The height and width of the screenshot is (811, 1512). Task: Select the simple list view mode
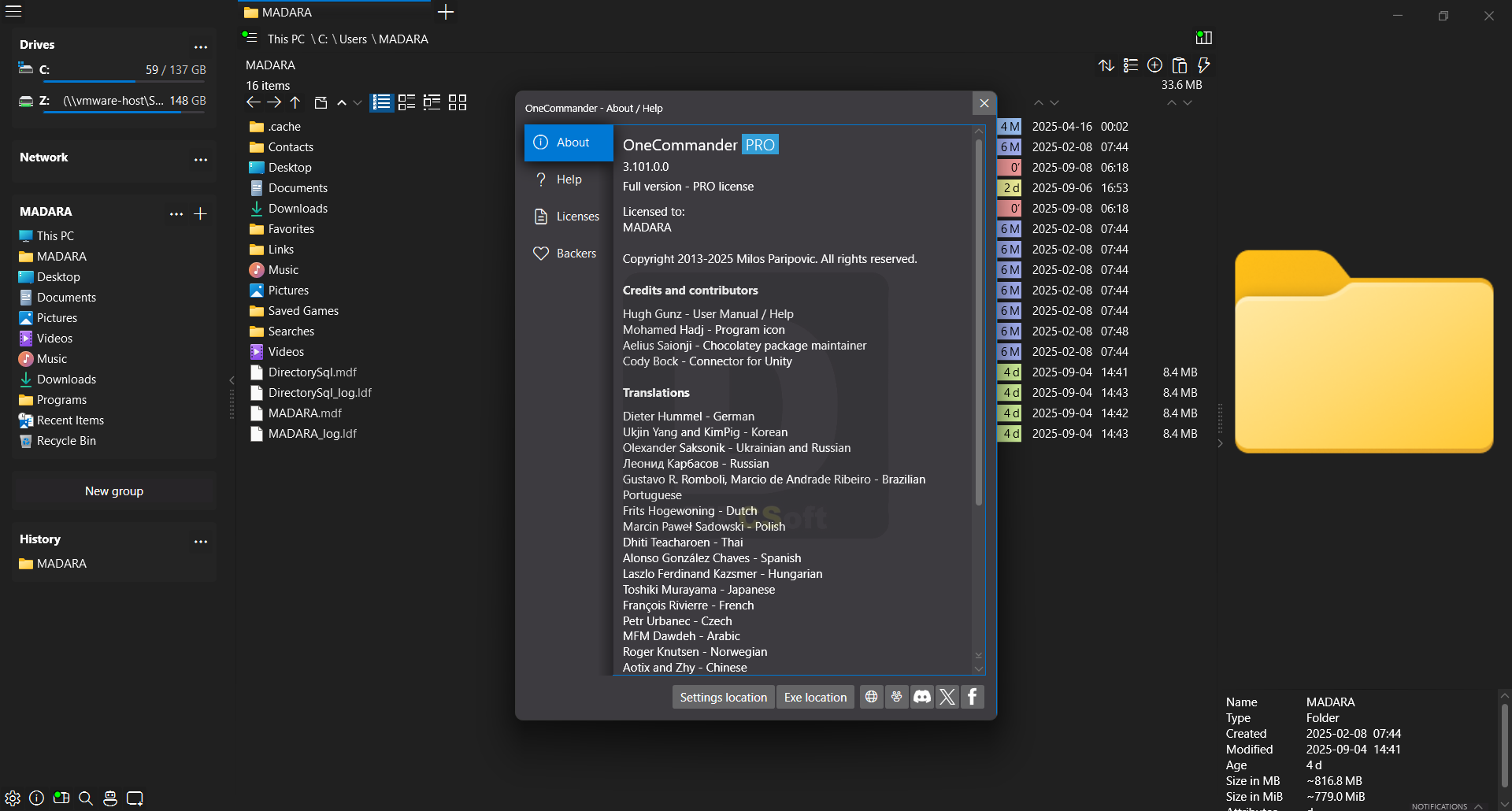tap(382, 102)
